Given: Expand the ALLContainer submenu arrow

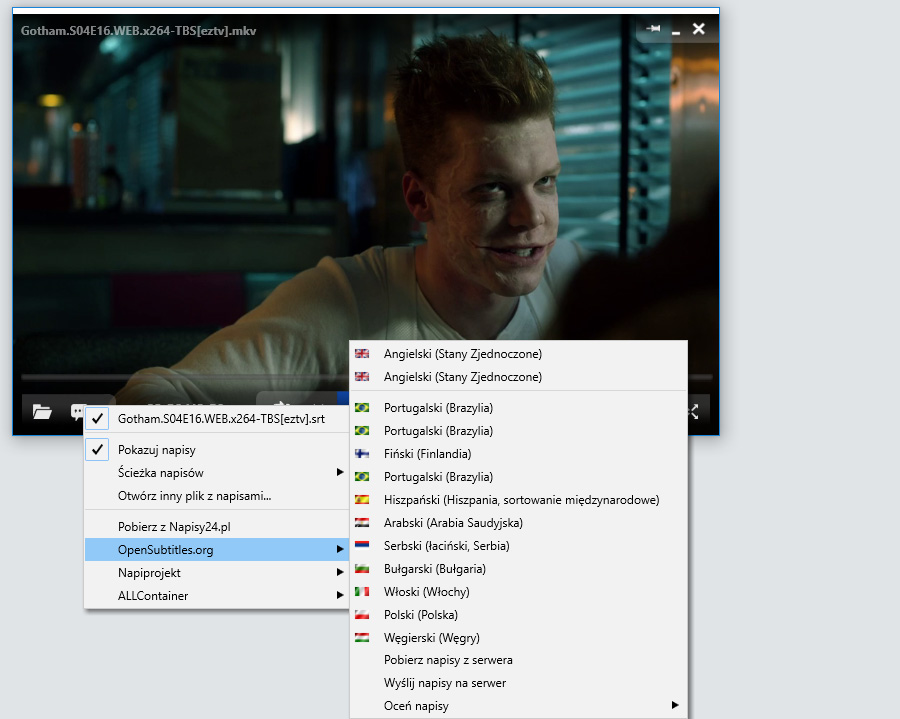Looking at the screenshot, I should pyautogui.click(x=340, y=595).
